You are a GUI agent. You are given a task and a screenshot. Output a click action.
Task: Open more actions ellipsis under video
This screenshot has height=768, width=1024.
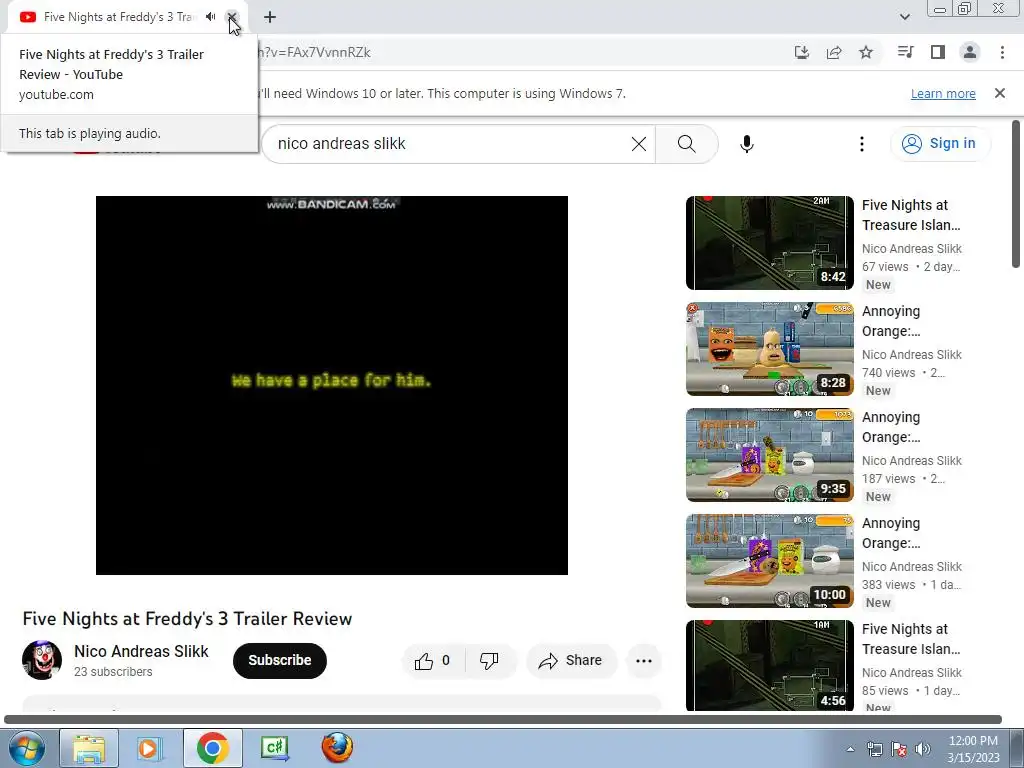644,661
